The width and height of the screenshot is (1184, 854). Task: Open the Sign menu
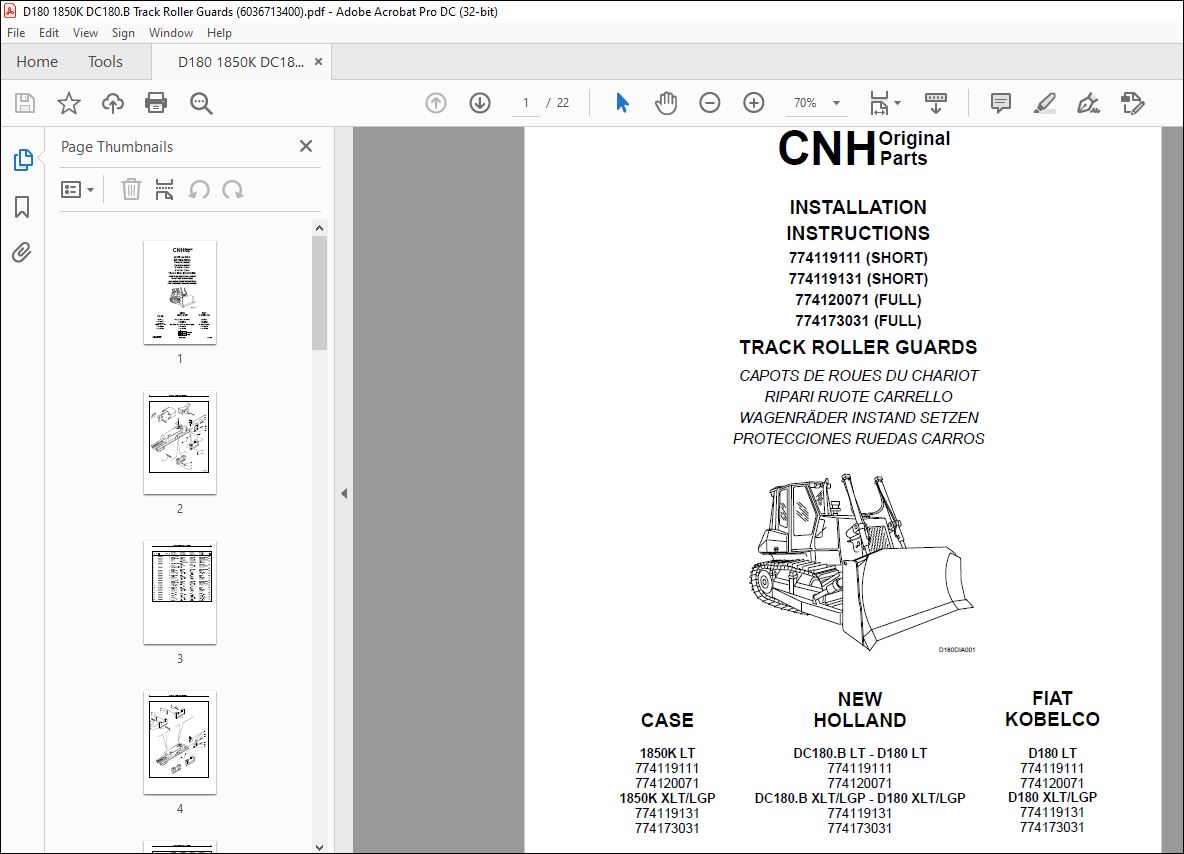(x=123, y=32)
